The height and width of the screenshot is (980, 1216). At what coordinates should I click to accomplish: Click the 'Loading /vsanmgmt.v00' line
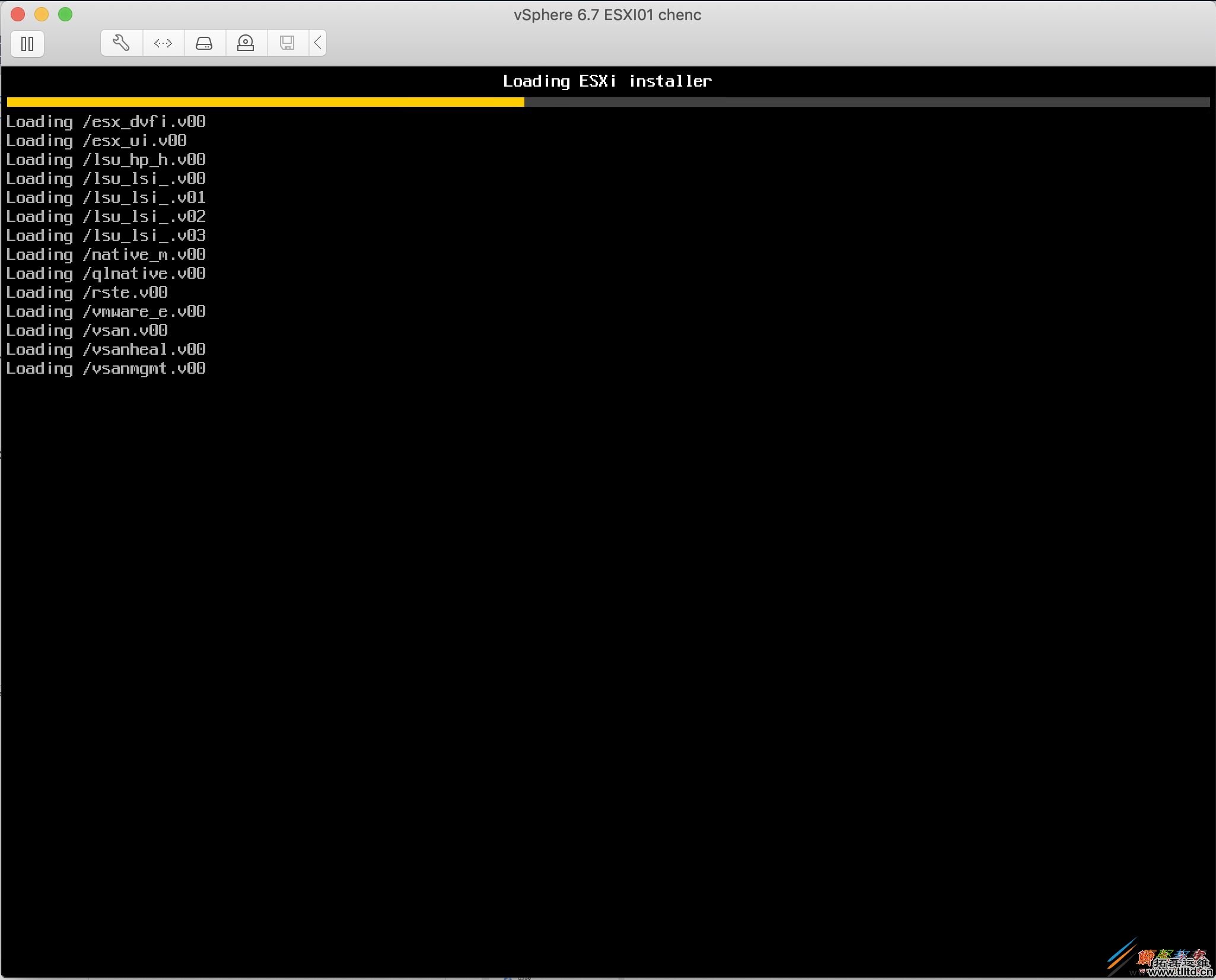(x=105, y=368)
